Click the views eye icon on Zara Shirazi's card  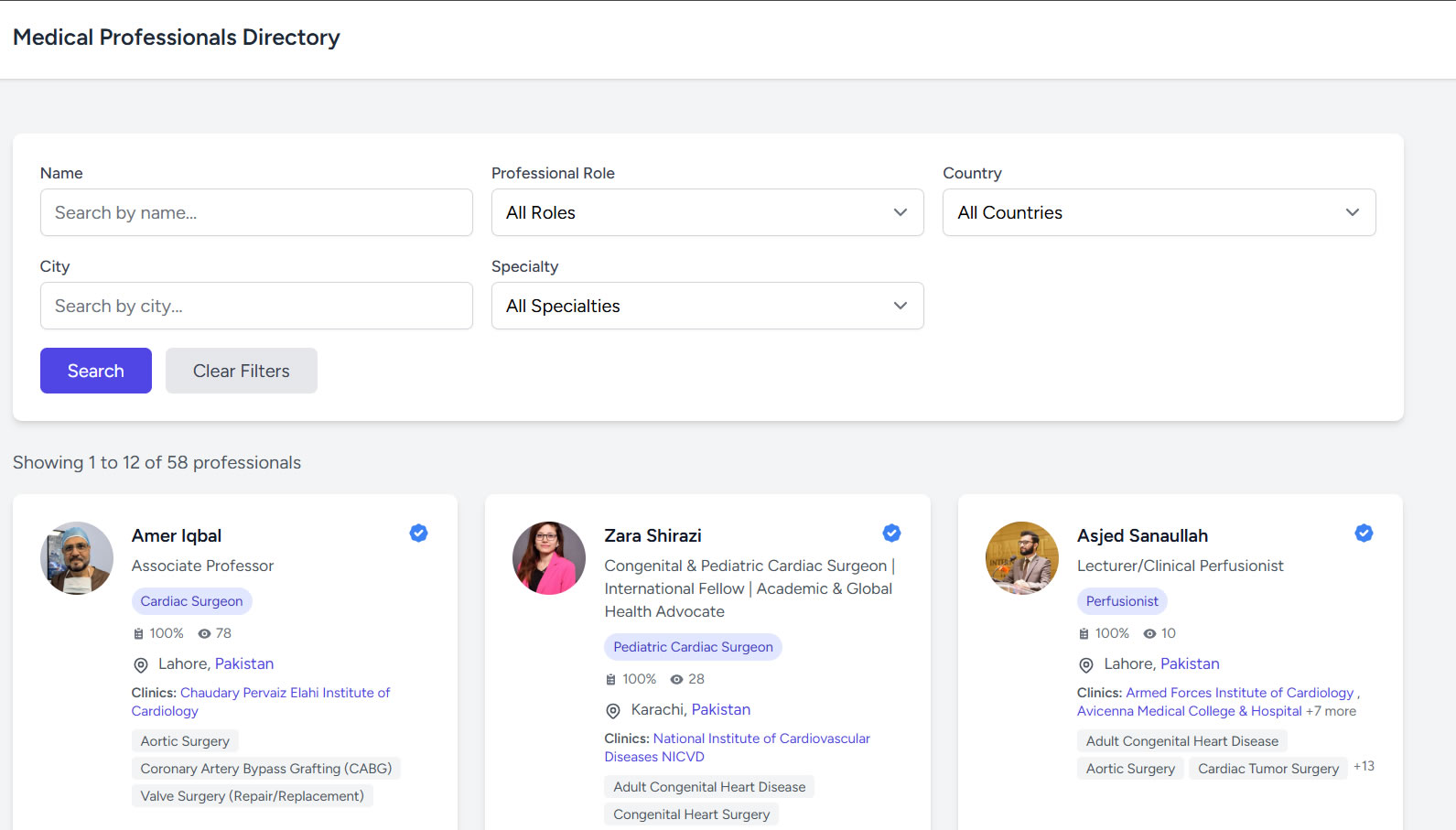point(677,679)
